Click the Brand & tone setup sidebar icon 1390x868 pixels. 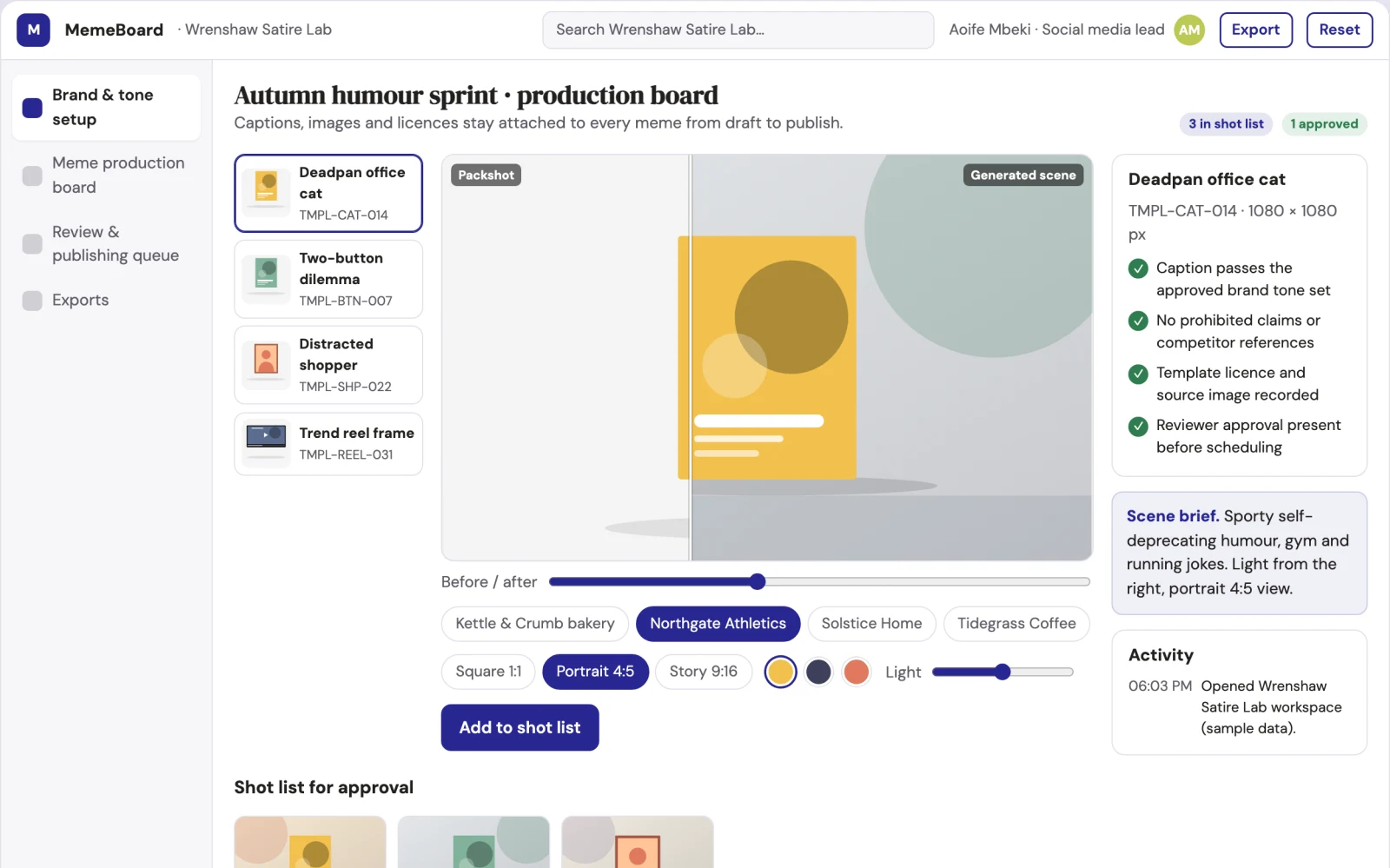pos(32,108)
